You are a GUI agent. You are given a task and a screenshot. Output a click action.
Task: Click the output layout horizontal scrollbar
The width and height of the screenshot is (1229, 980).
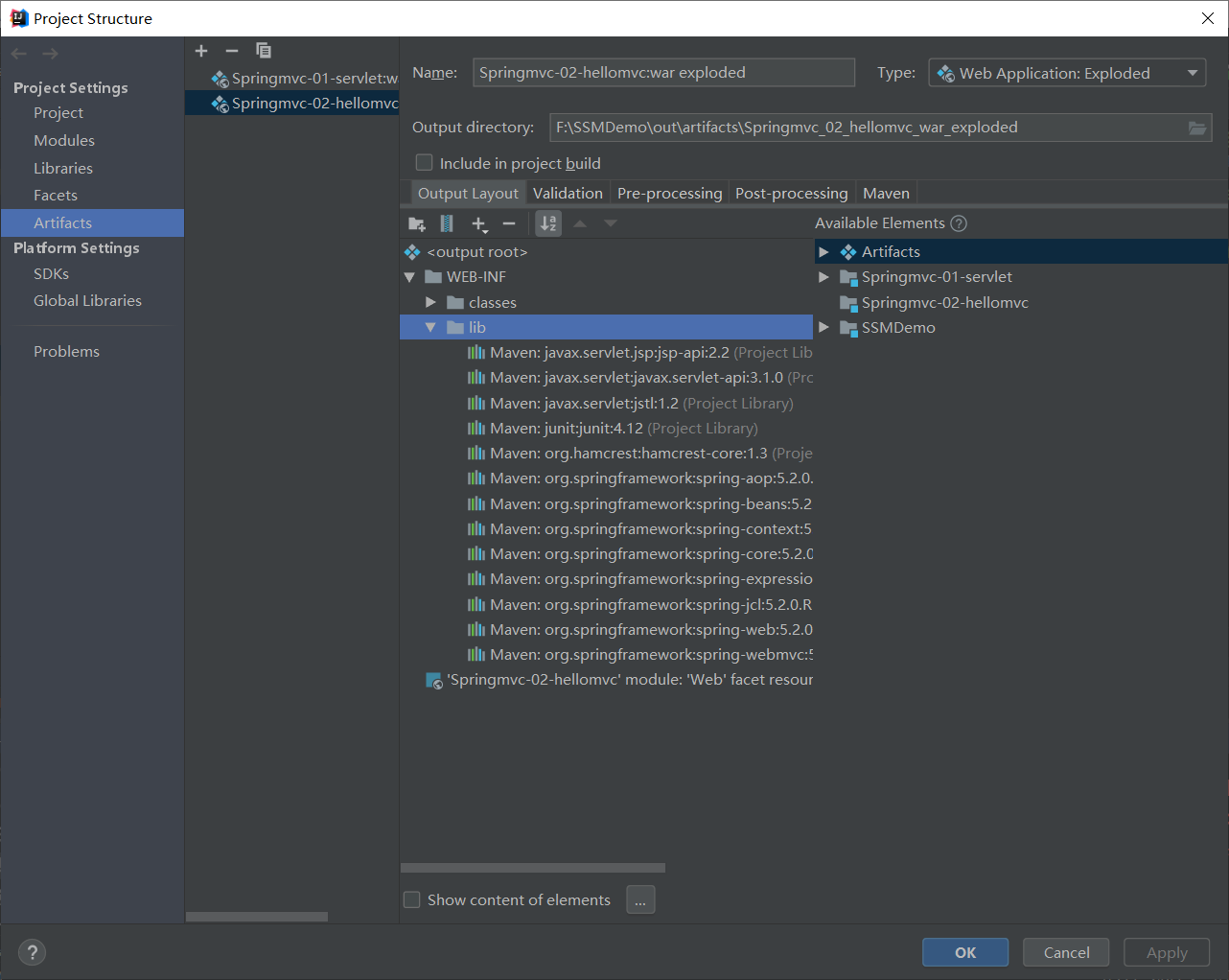(x=533, y=868)
